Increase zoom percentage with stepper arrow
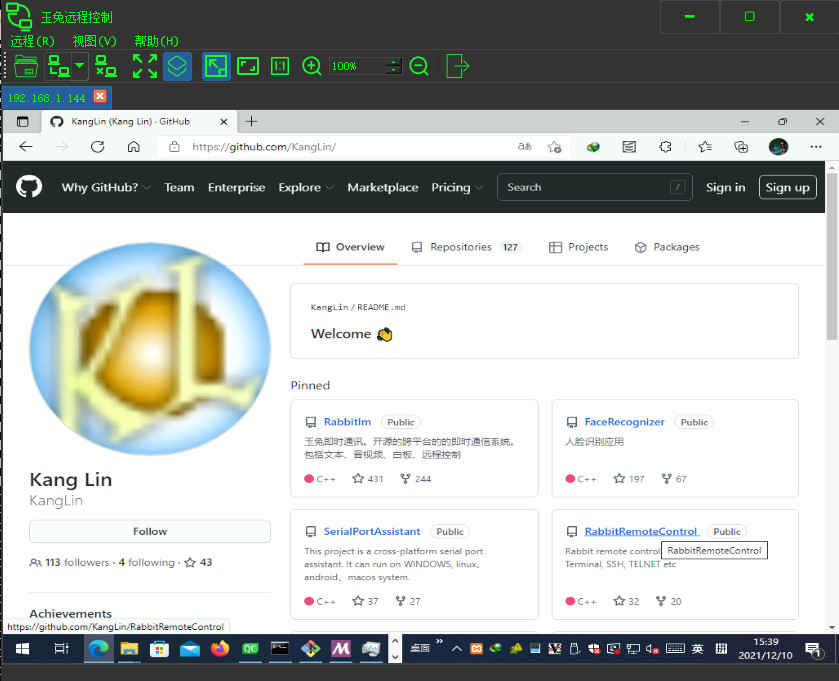 point(394,62)
